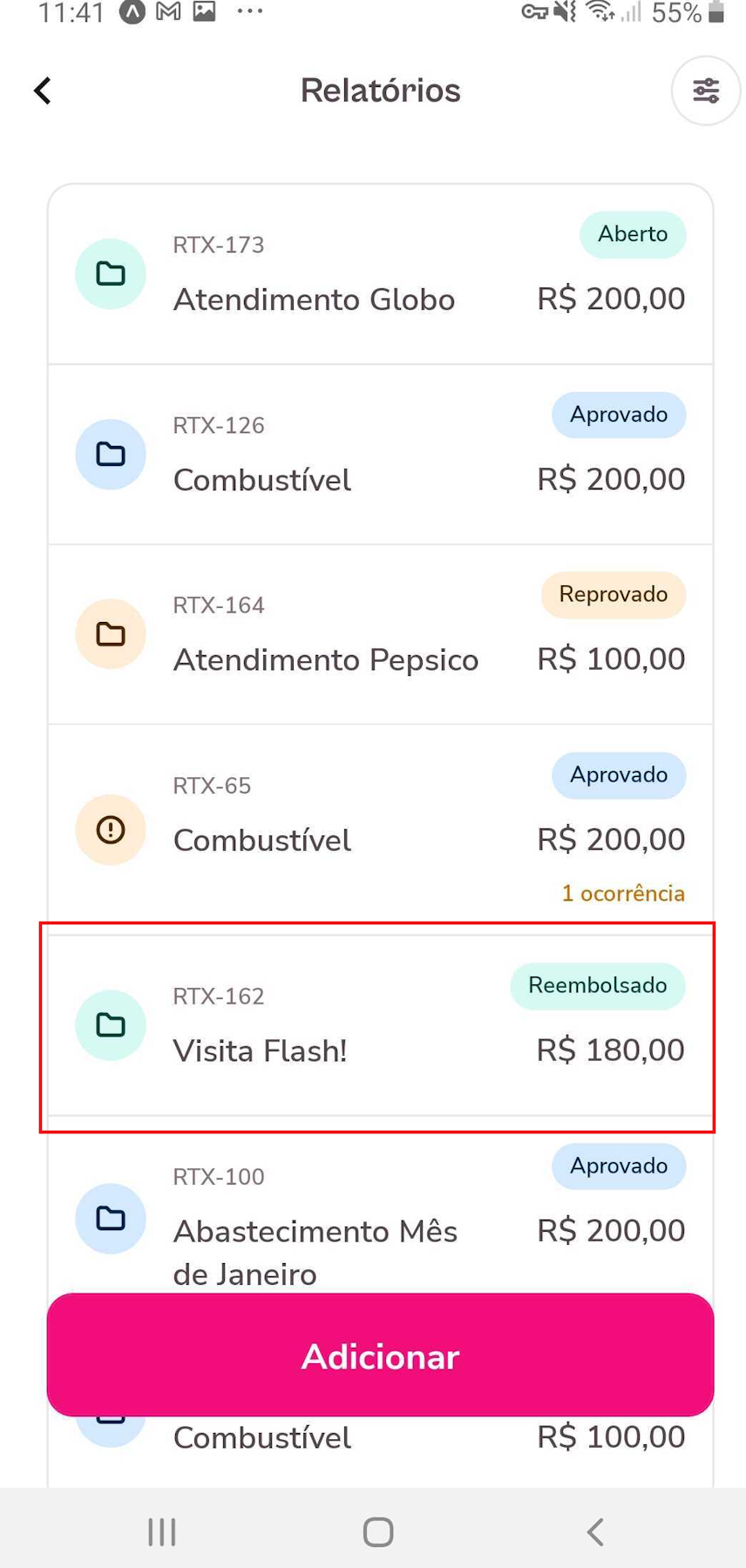
Task: Tap the warning icon for RTX-65
Action: tap(111, 830)
